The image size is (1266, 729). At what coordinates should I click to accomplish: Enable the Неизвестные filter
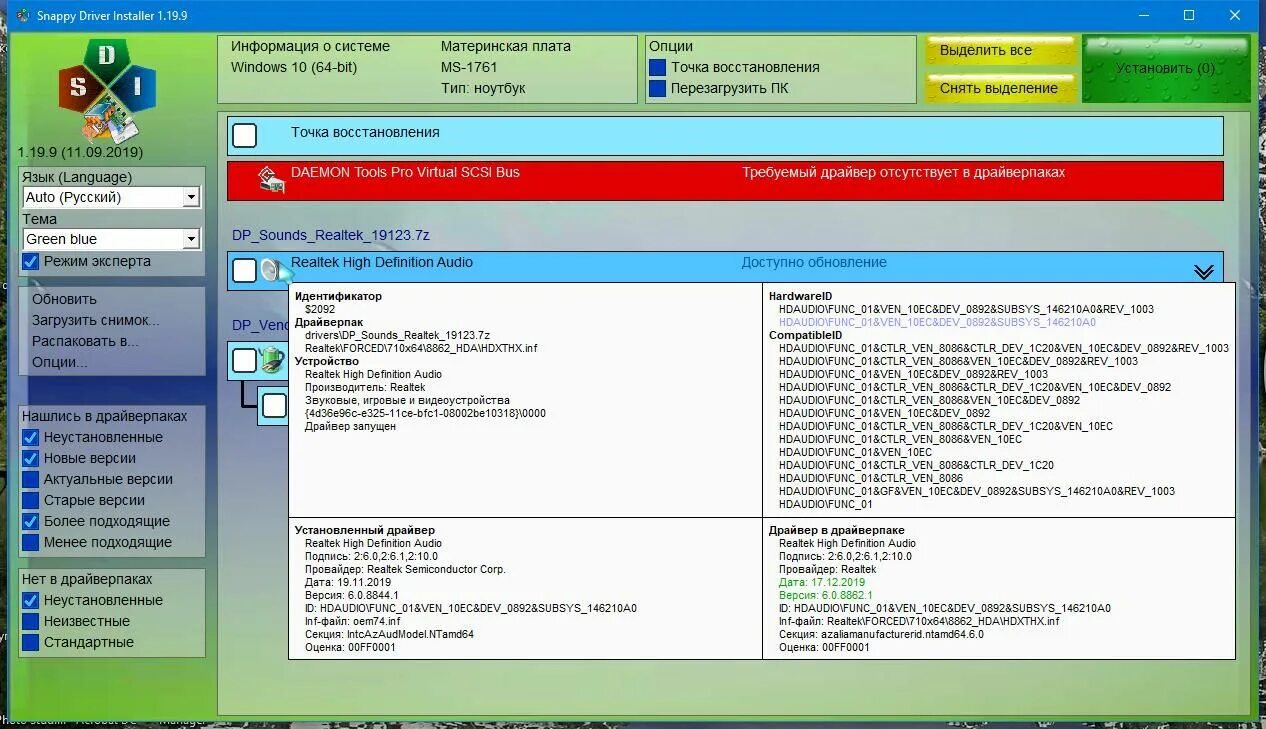tap(31, 621)
